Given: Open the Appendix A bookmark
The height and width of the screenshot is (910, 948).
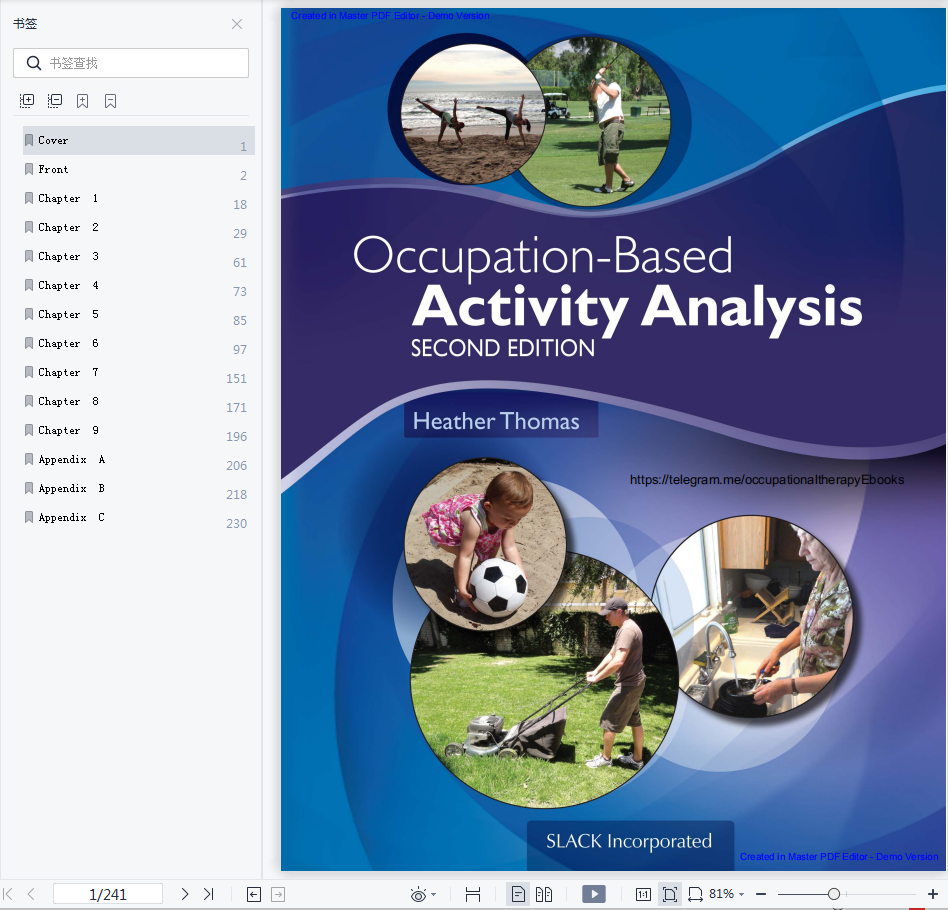Looking at the screenshot, I should click(138, 460).
